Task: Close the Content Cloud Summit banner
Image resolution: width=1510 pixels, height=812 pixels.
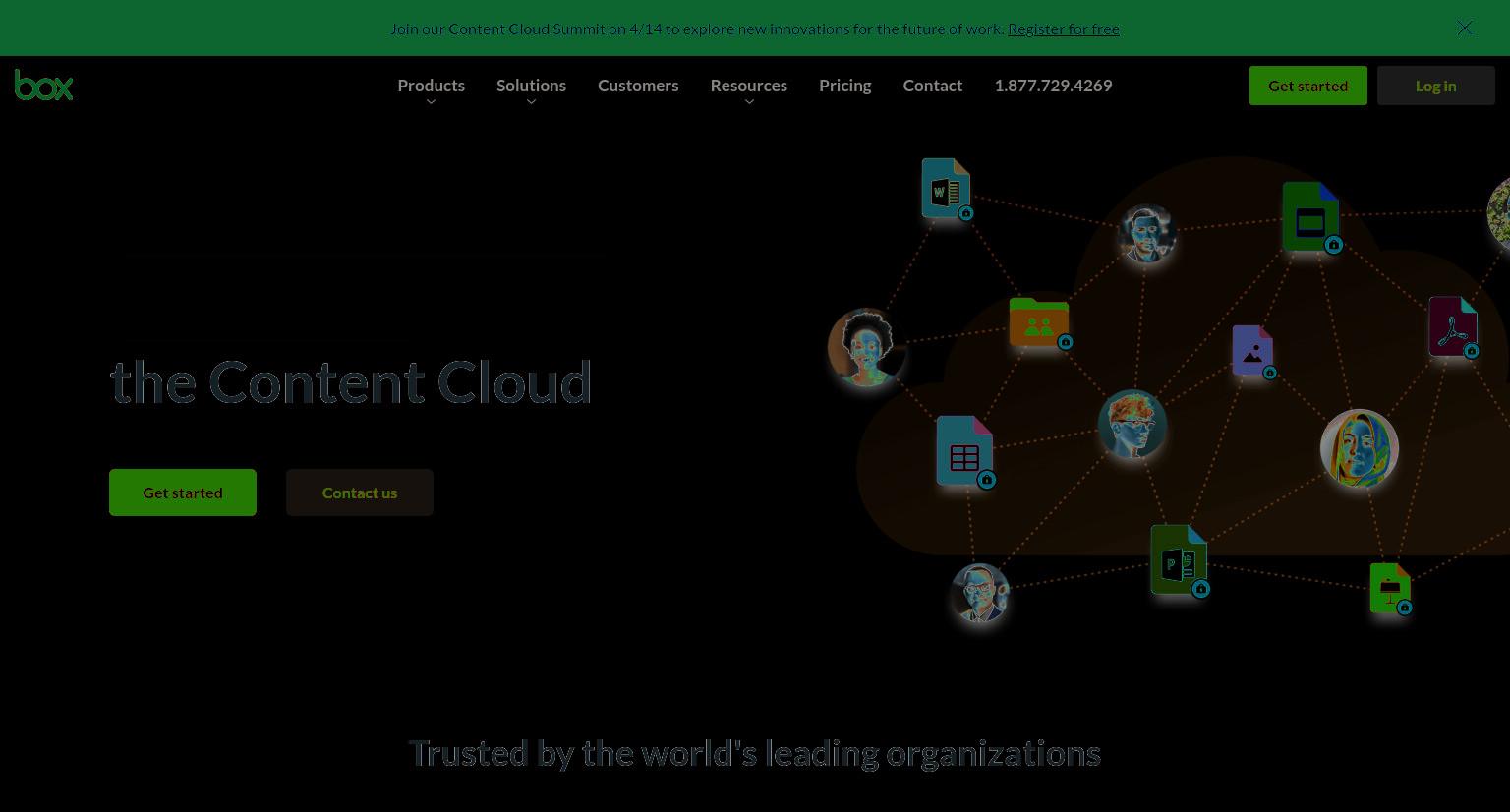Action: click(x=1465, y=28)
